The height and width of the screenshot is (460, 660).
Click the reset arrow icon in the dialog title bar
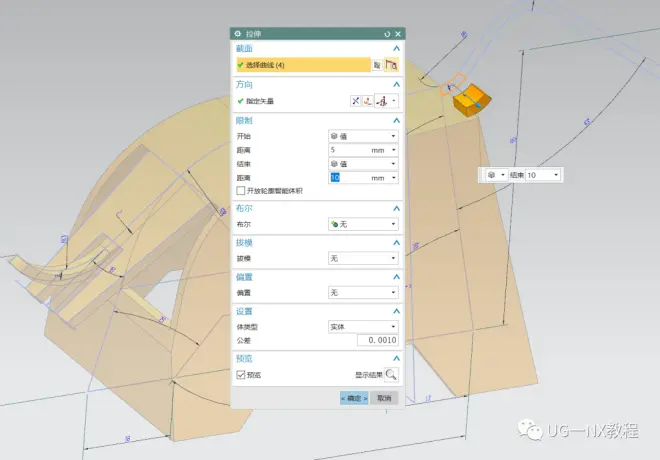click(x=387, y=33)
